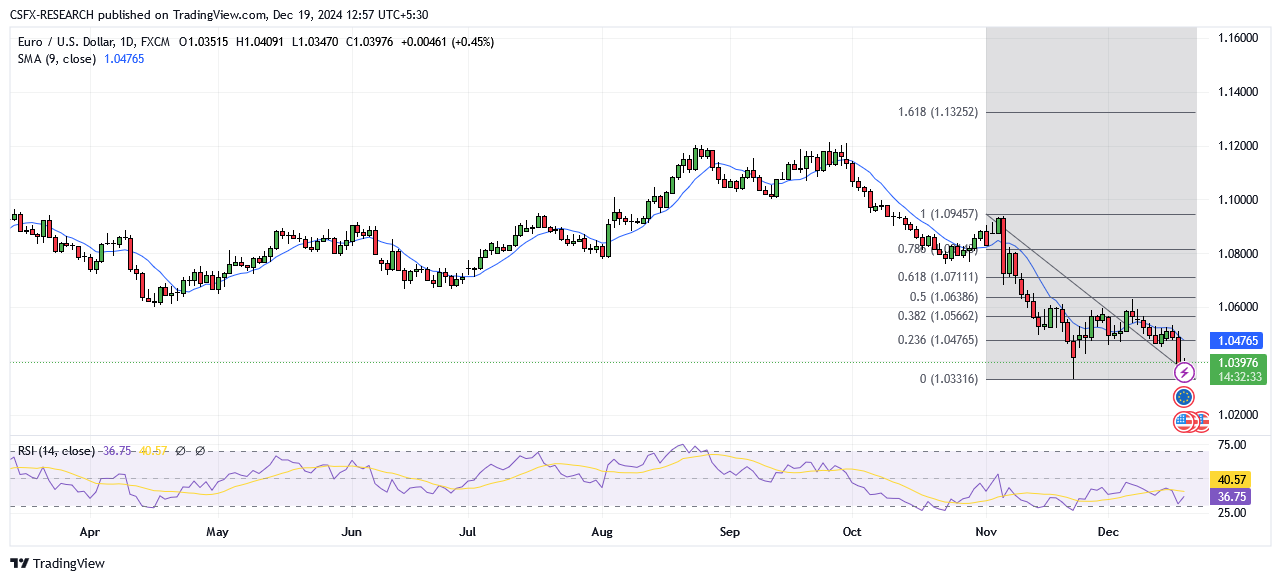Click the 1.16000 price axis label

click(1238, 38)
